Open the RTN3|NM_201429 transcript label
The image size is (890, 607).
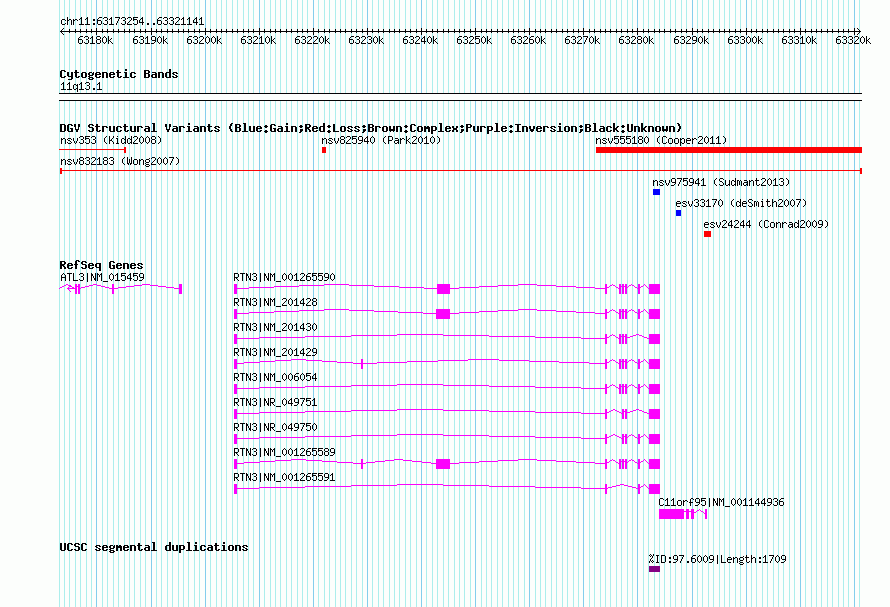pos(275,352)
